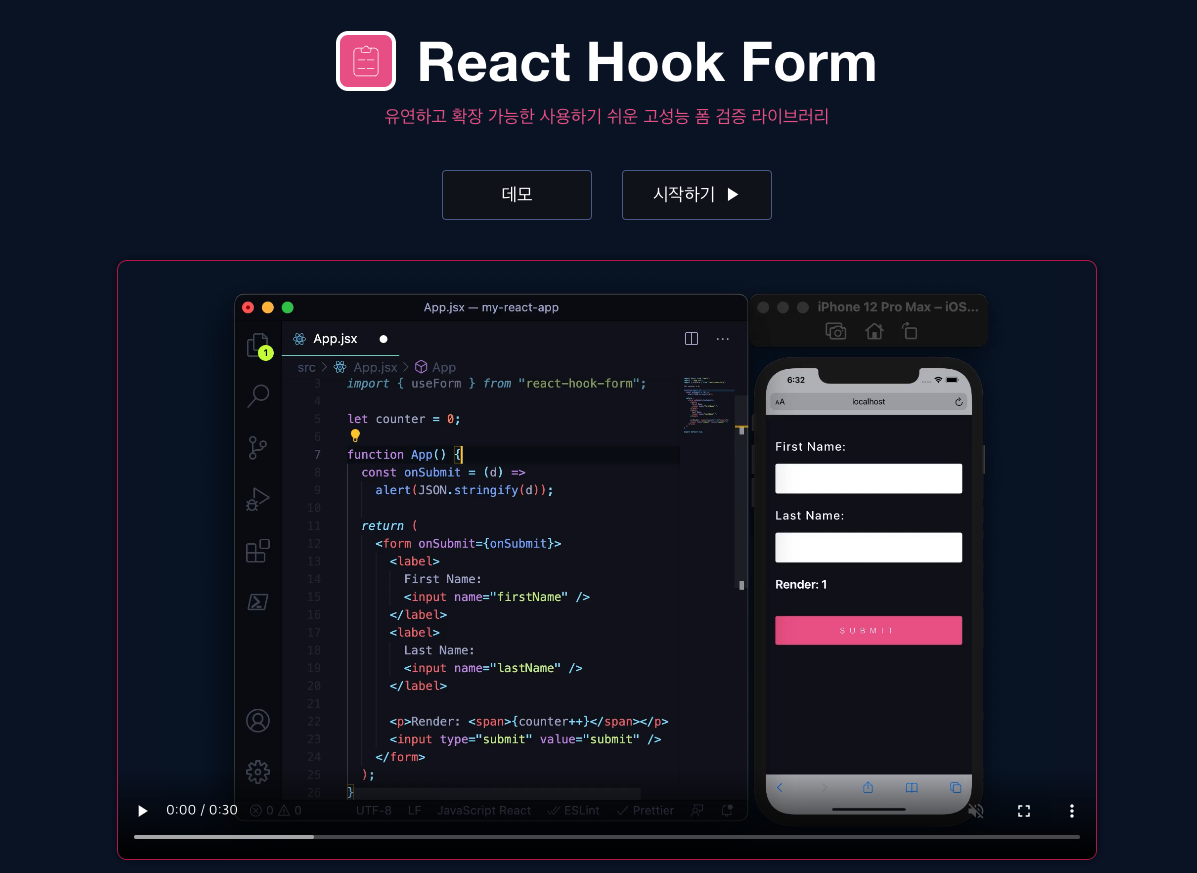Click the simulator Home icon

coord(874,331)
